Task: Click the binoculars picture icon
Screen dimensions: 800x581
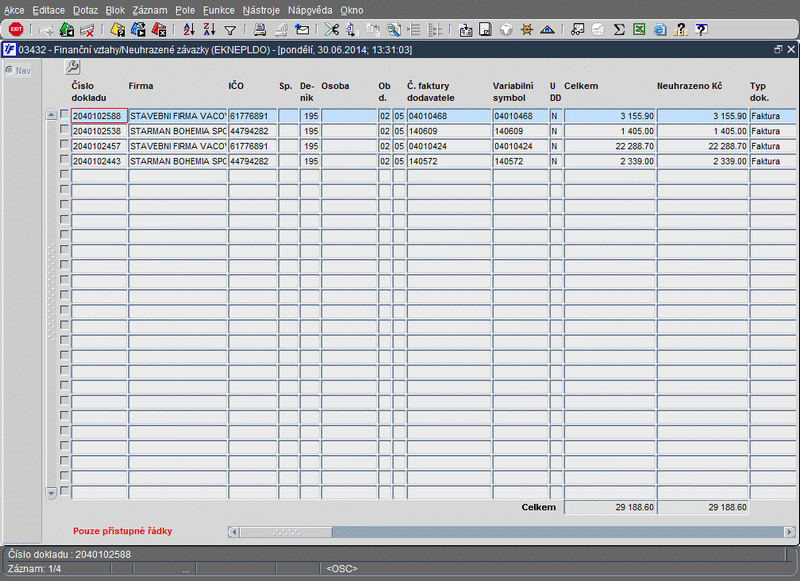Action: [577, 30]
